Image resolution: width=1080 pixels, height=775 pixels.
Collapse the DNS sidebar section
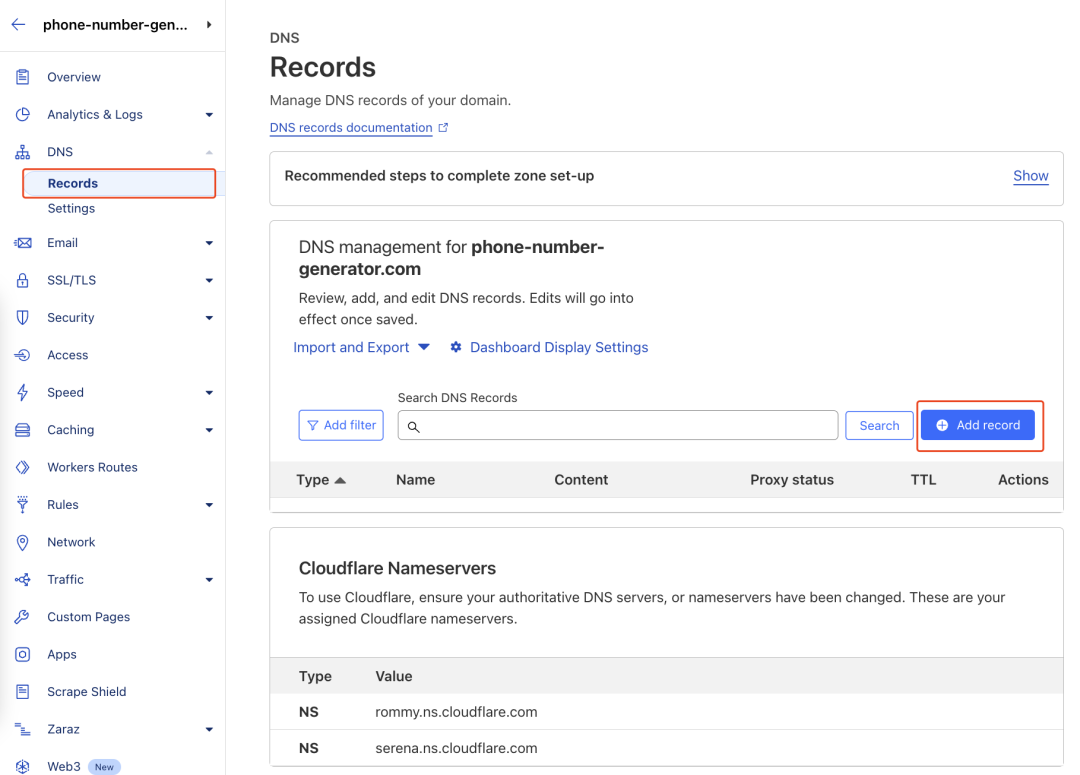[x=209, y=152]
